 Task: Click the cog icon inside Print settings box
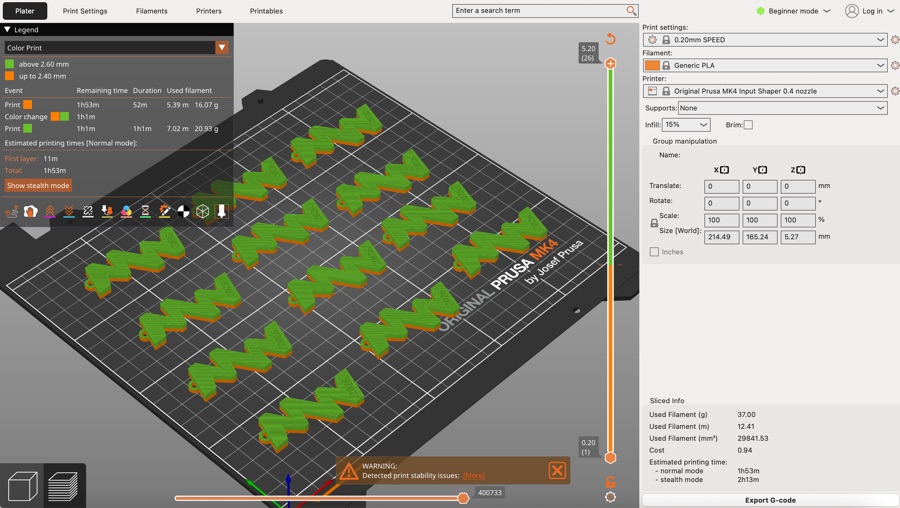652,40
